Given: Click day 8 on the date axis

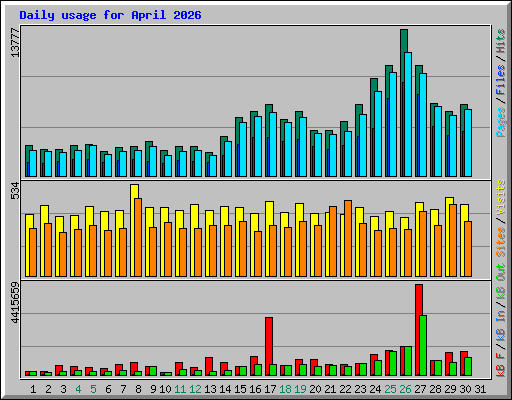Looking at the screenshot, I should point(138,389).
